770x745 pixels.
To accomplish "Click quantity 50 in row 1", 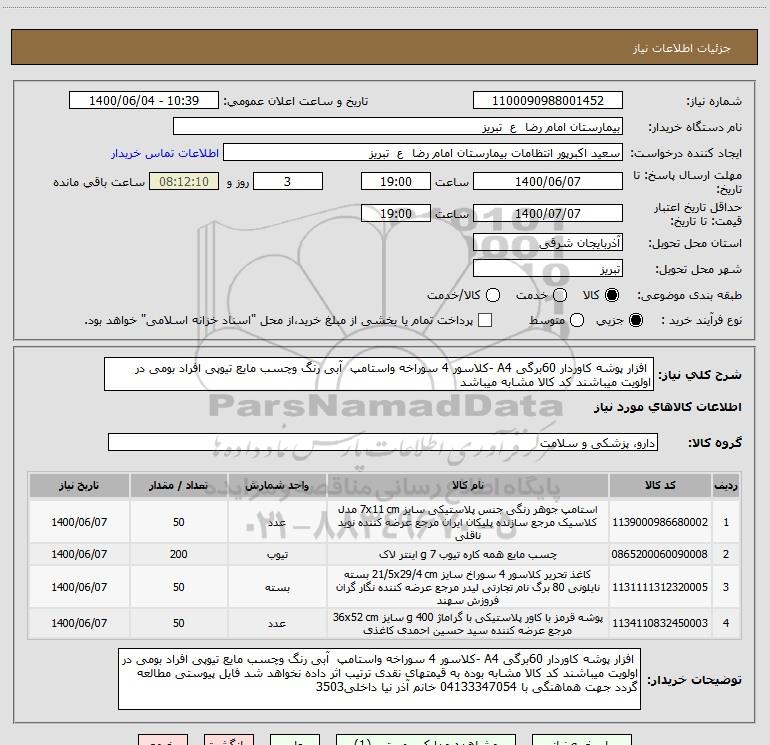I will (x=178, y=522).
